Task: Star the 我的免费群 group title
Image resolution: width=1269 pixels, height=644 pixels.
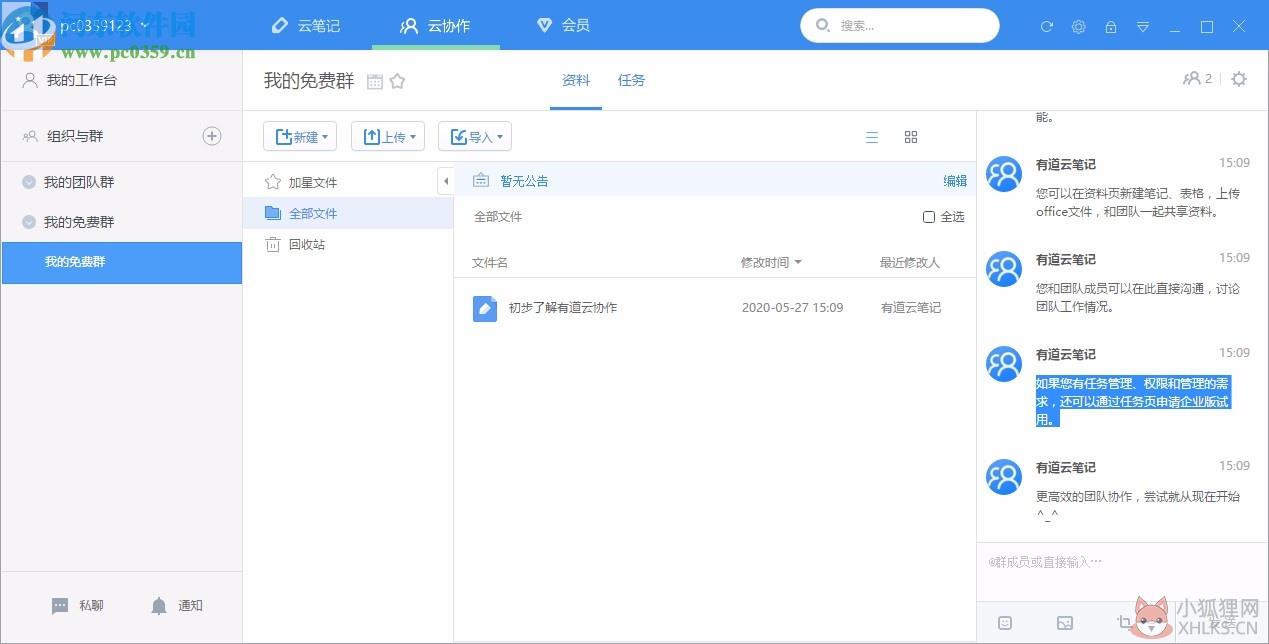Action: coord(397,82)
